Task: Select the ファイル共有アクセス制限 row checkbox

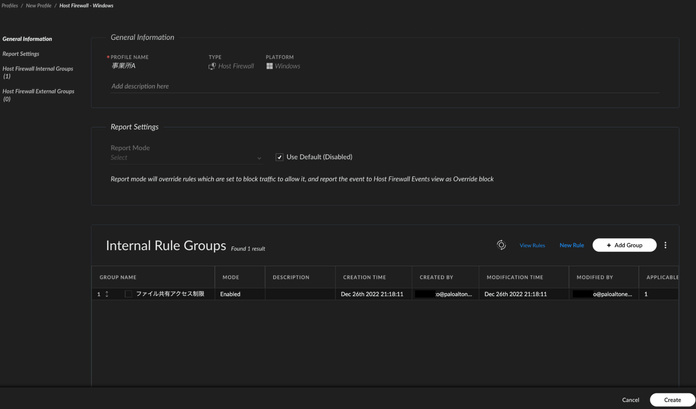Action: point(129,294)
